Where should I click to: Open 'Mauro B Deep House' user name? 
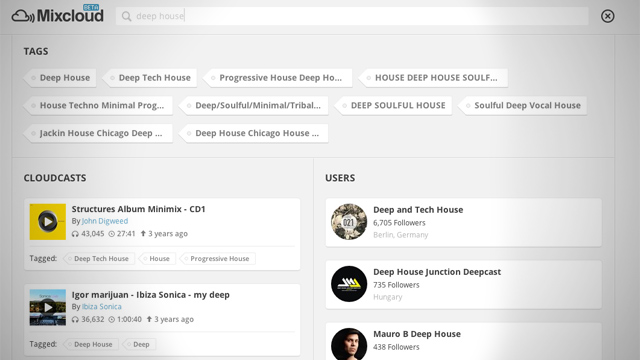point(417,334)
